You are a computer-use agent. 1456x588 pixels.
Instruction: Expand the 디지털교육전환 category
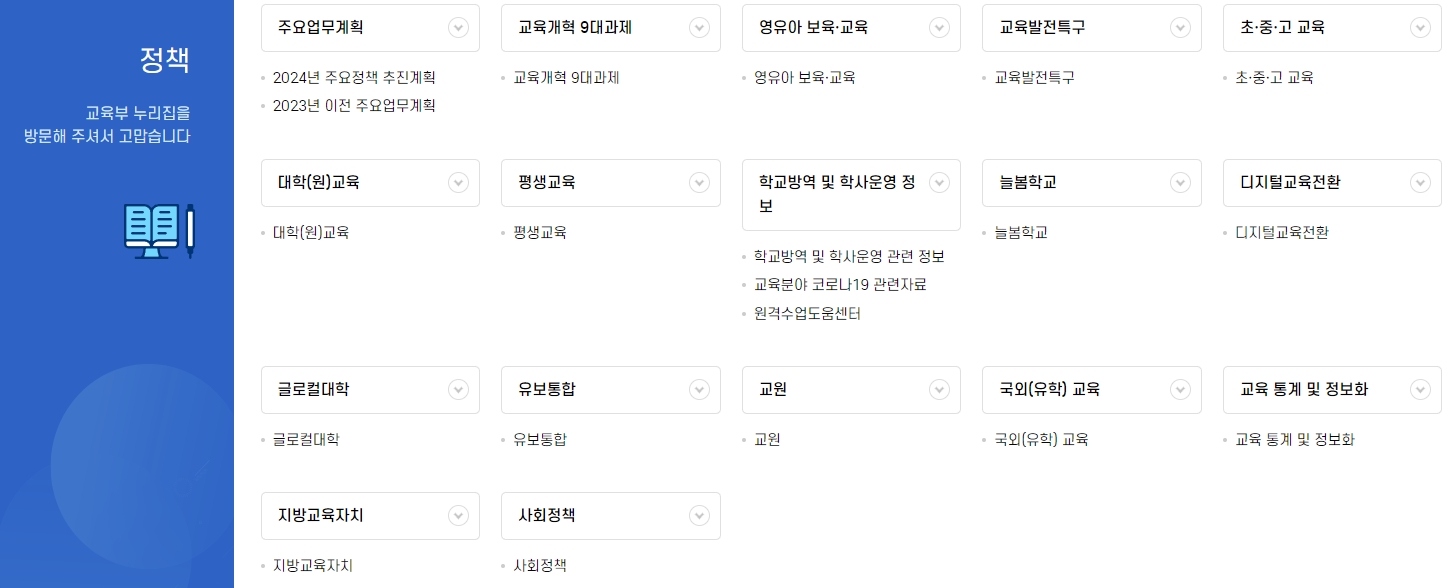tap(1419, 182)
